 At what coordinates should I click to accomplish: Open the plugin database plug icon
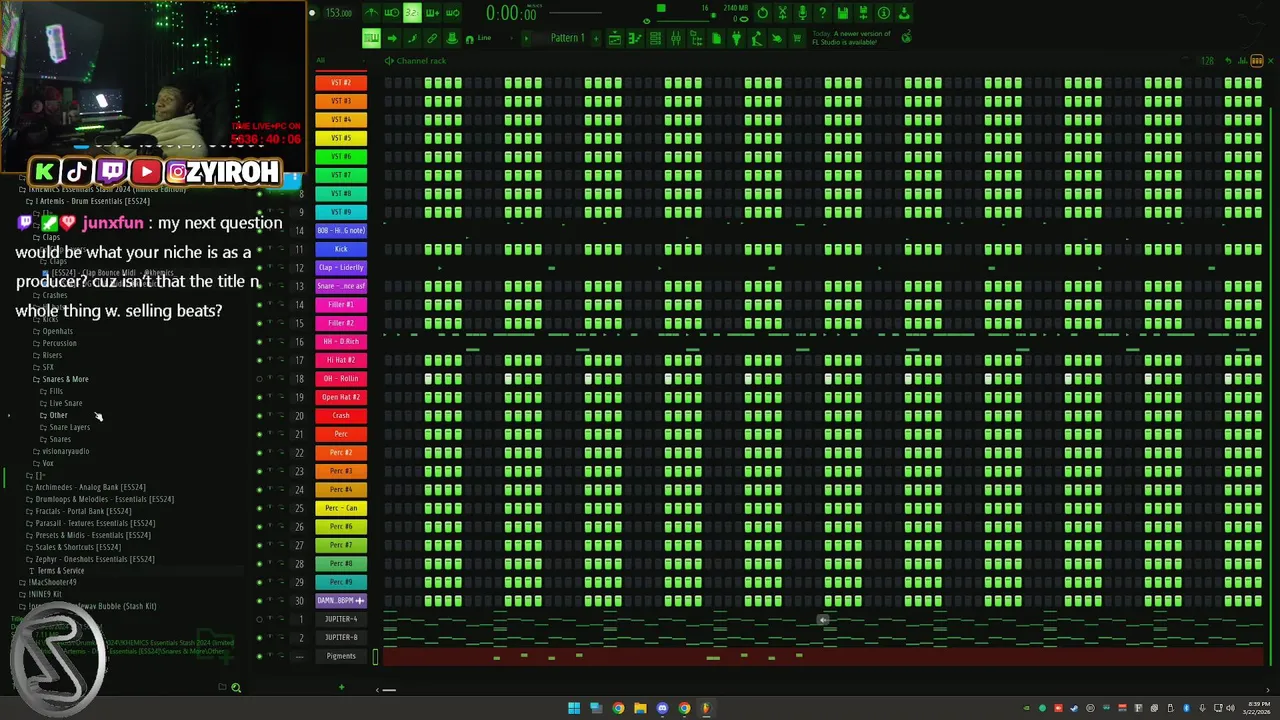coord(736,38)
